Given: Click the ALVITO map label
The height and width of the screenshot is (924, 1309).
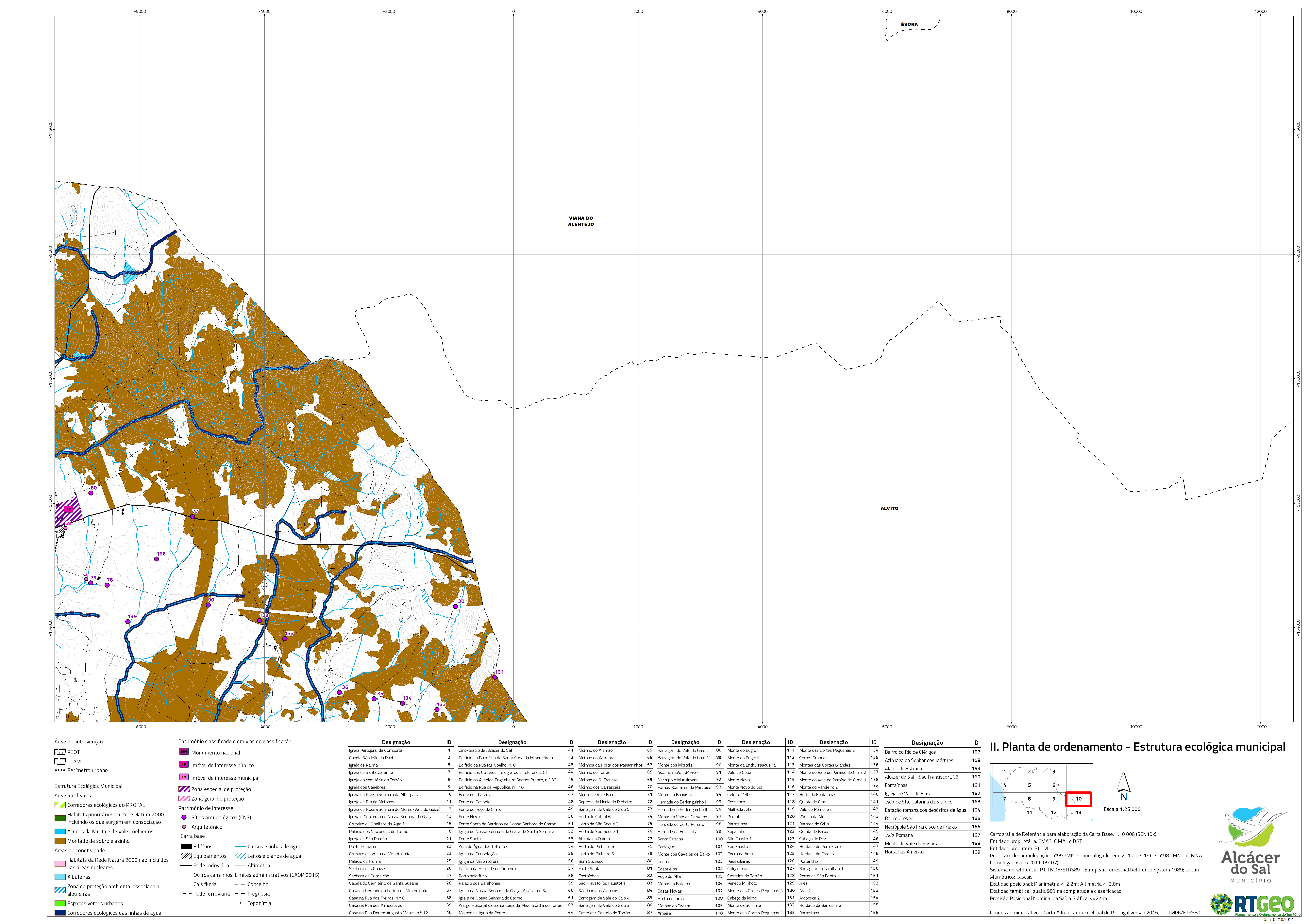Looking at the screenshot, I should pos(889,509).
